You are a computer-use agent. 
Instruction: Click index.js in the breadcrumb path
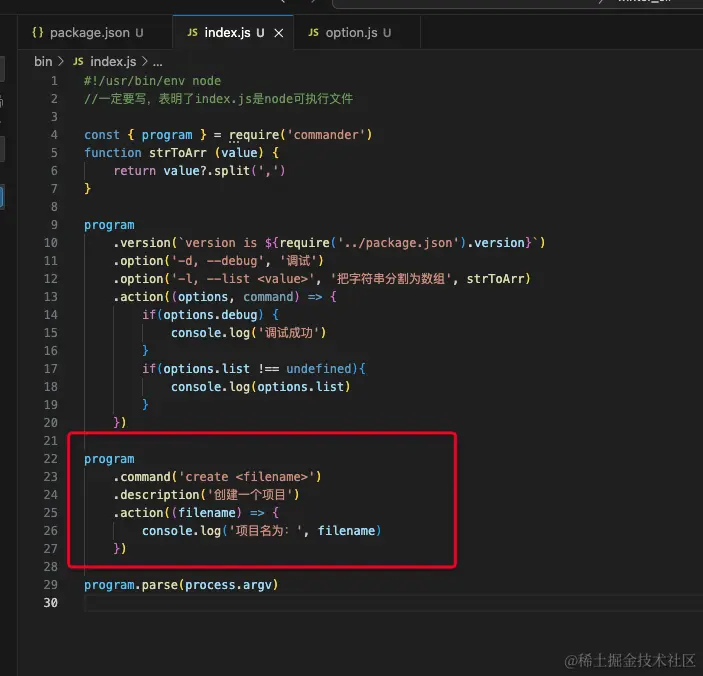pos(113,61)
